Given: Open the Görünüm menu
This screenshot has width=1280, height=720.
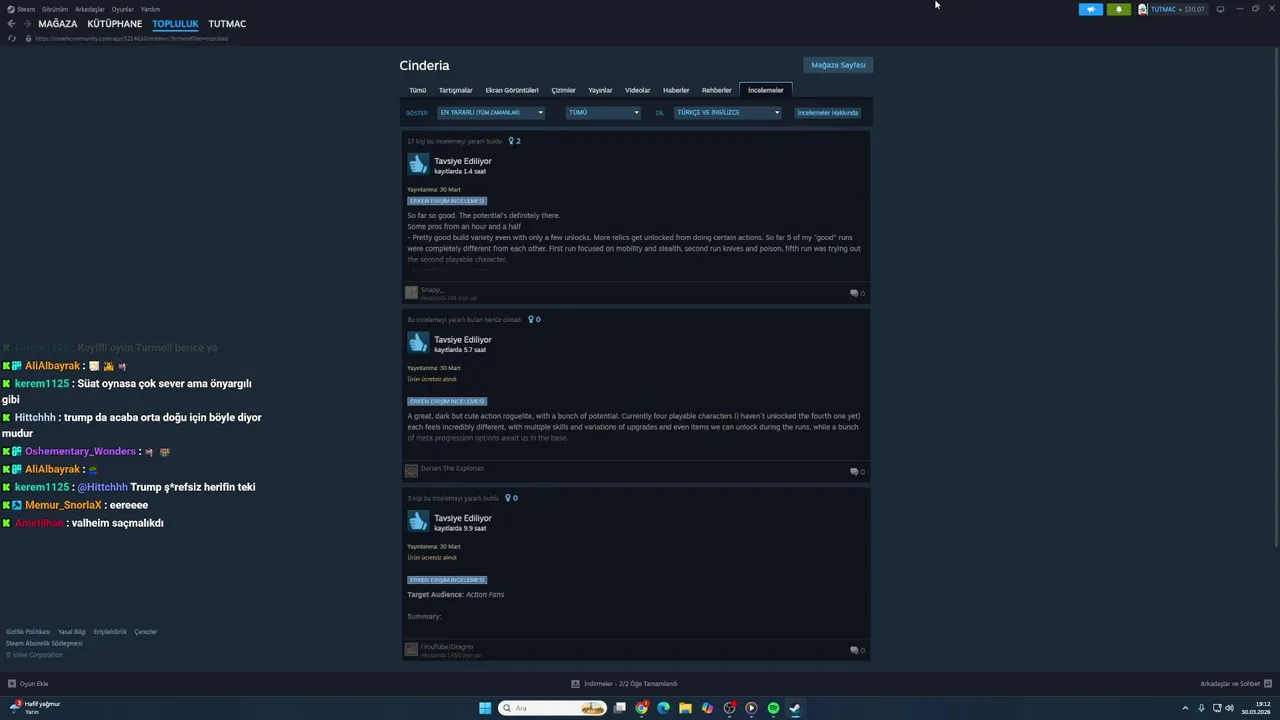Looking at the screenshot, I should 55,9.
